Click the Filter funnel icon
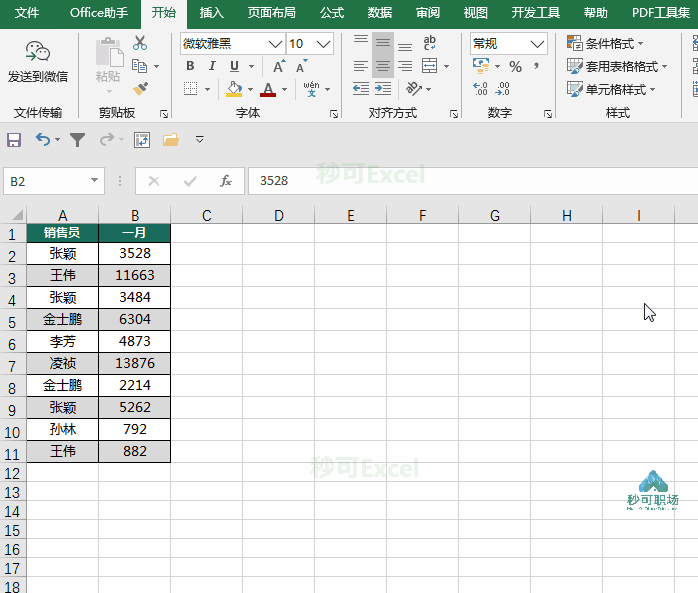Viewport: 698px width, 593px height. (x=77, y=140)
